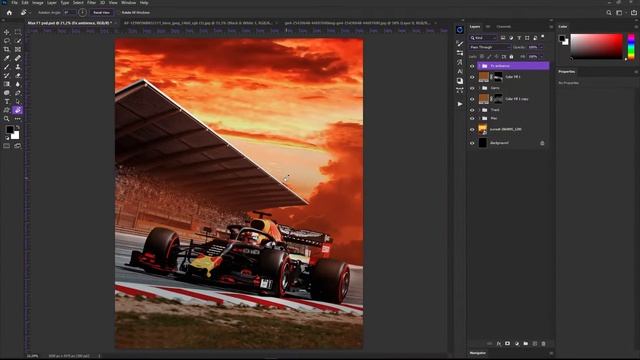The width and height of the screenshot is (640, 360).
Task: Switch to the second document tab
Action: pyautogui.click(x=197, y=23)
